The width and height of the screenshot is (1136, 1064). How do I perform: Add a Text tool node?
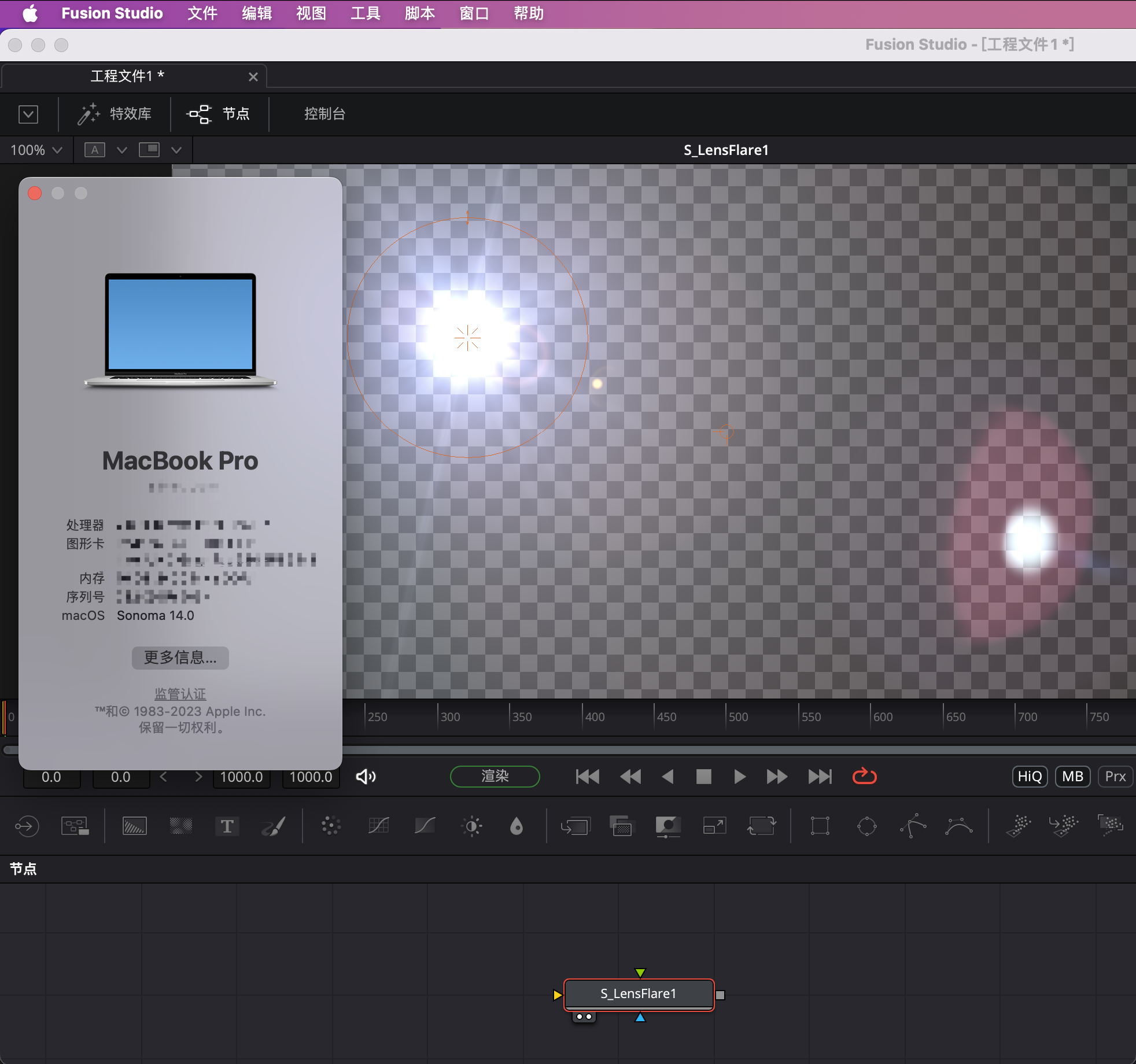click(227, 826)
